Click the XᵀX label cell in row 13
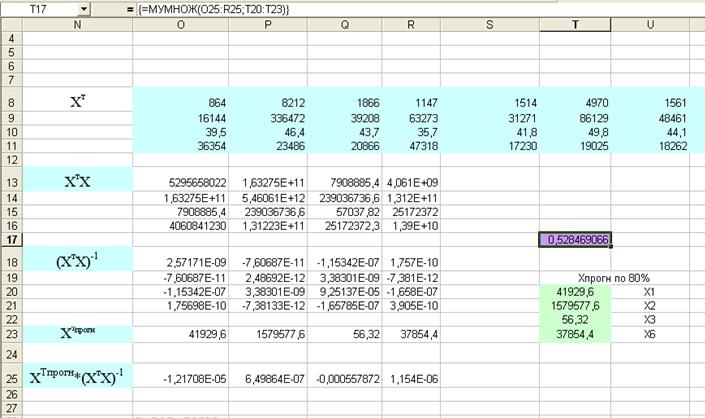The width and height of the screenshot is (705, 418). (77, 180)
